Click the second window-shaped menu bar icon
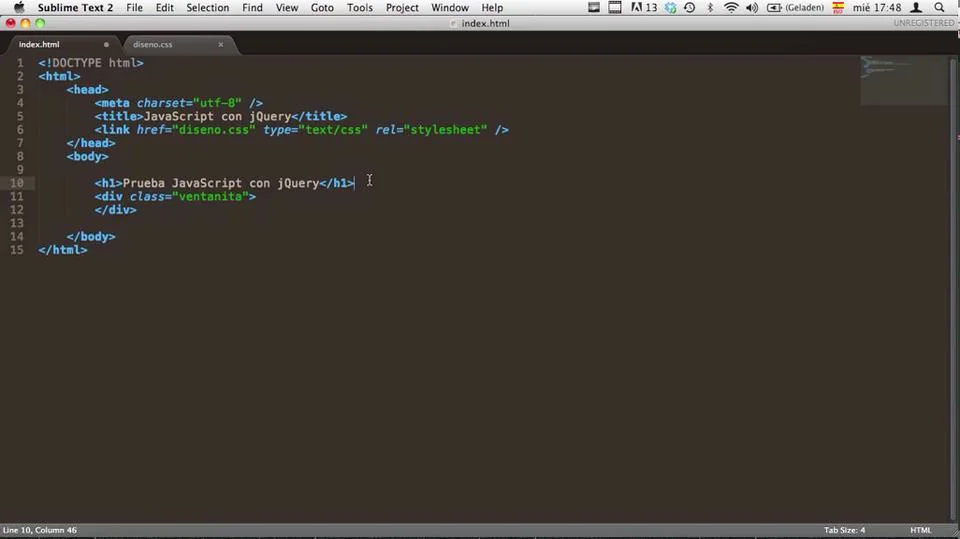 point(615,7)
